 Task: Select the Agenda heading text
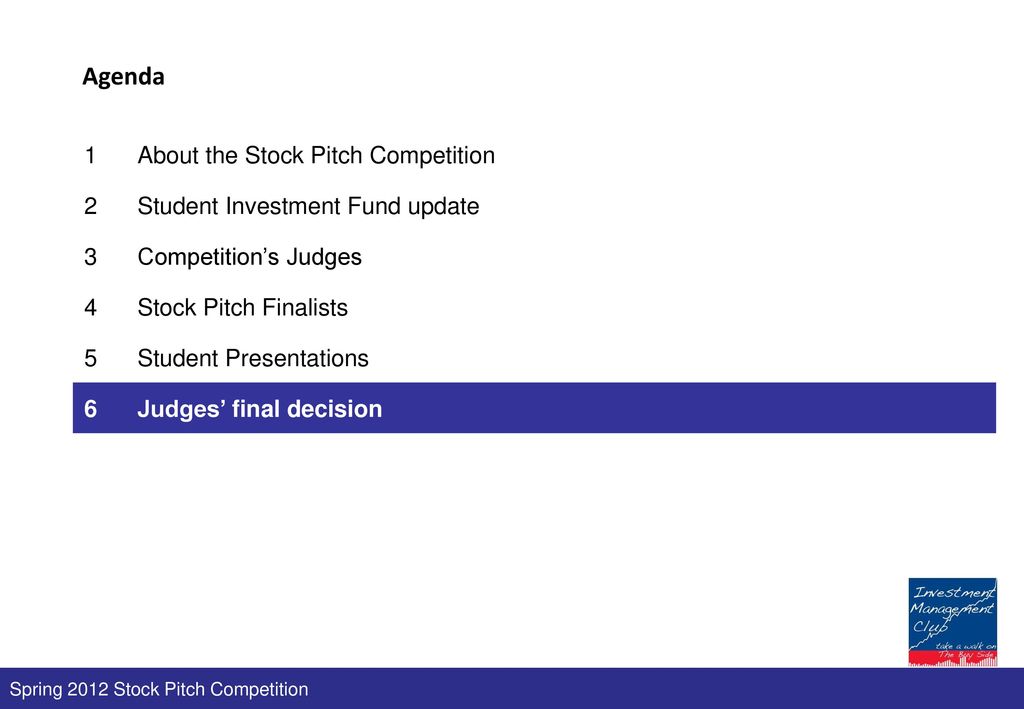123,77
